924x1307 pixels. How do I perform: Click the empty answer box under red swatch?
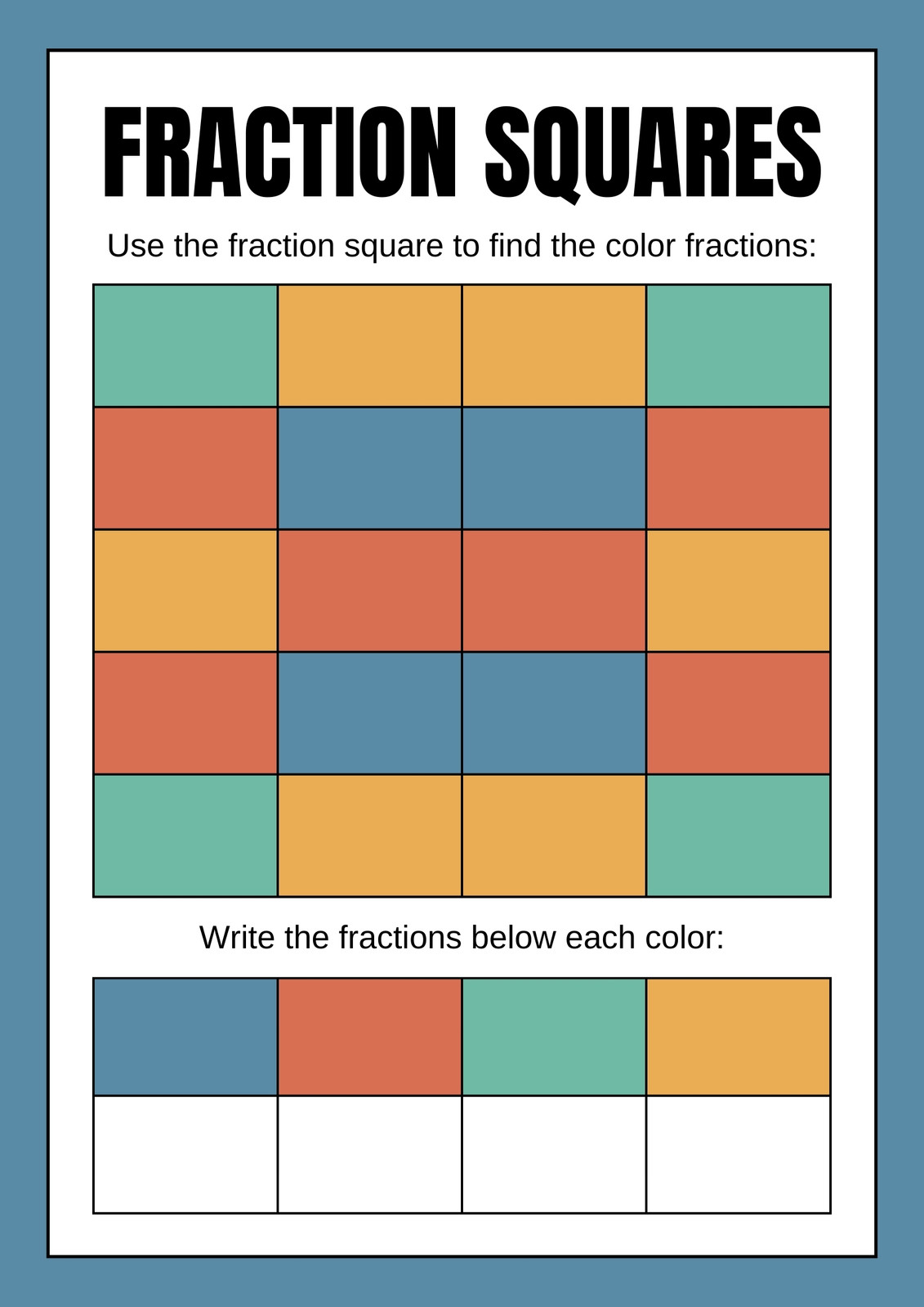click(x=370, y=1154)
